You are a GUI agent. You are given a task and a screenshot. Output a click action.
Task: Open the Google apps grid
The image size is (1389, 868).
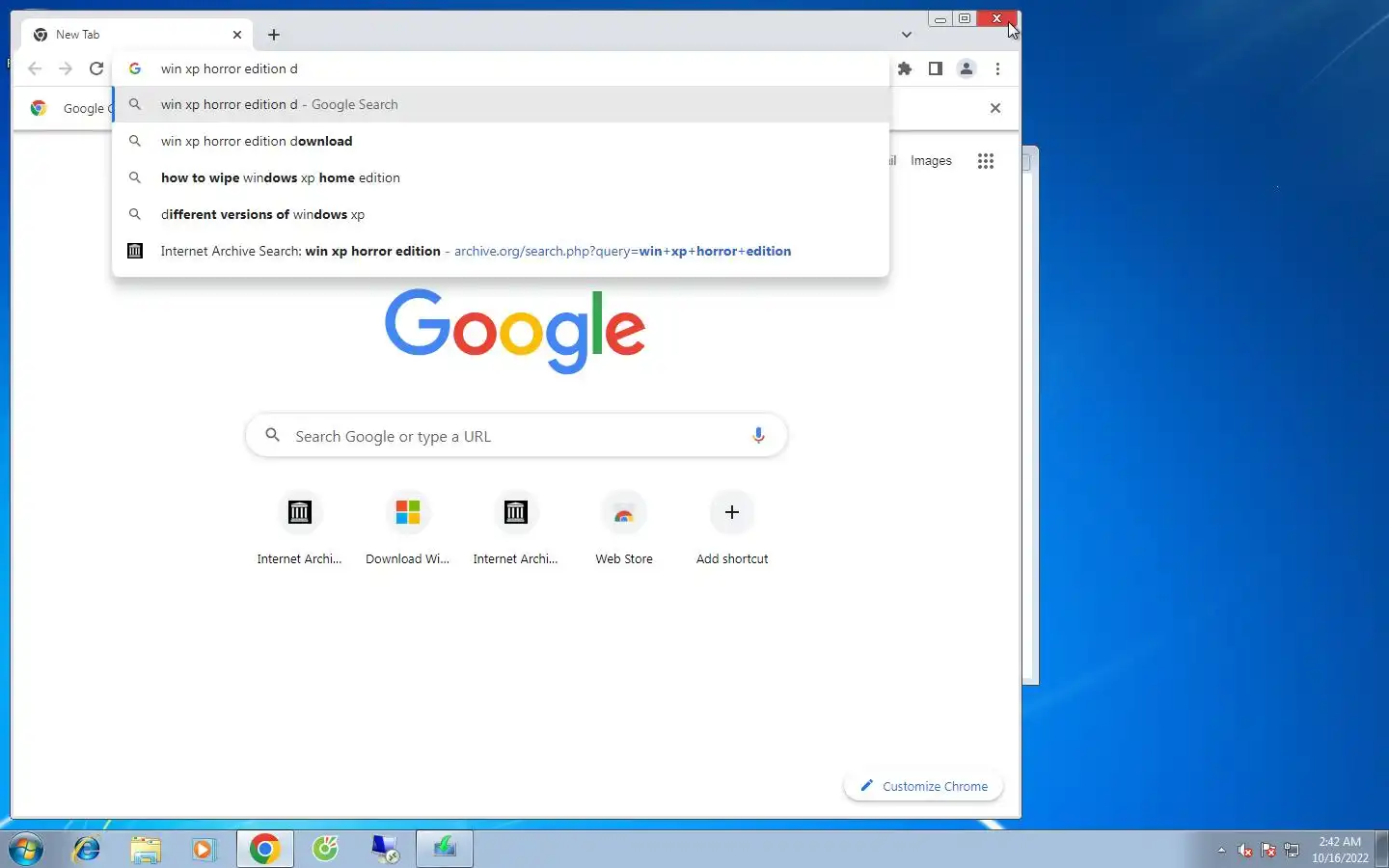tap(985, 161)
